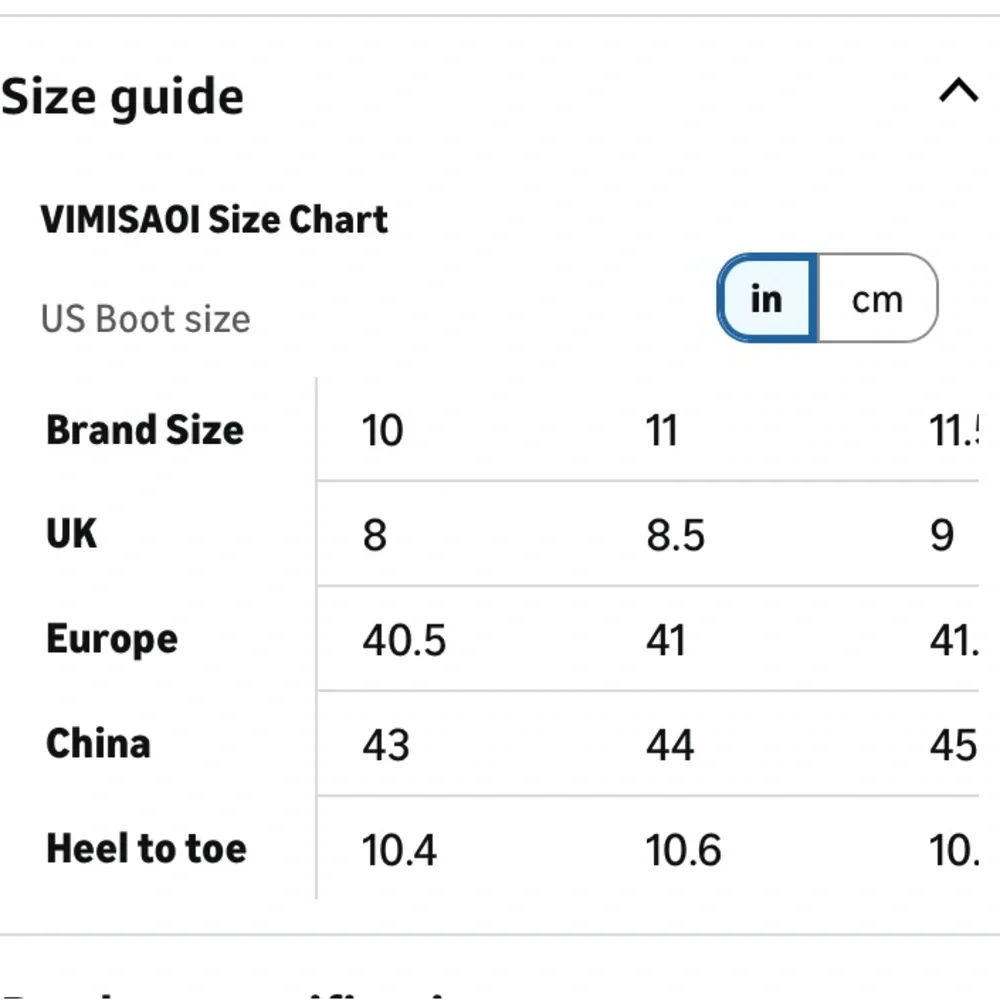This screenshot has width=1000, height=1000.
Task: Click Europe size 40.5 cell
Action: pyautogui.click(x=404, y=640)
